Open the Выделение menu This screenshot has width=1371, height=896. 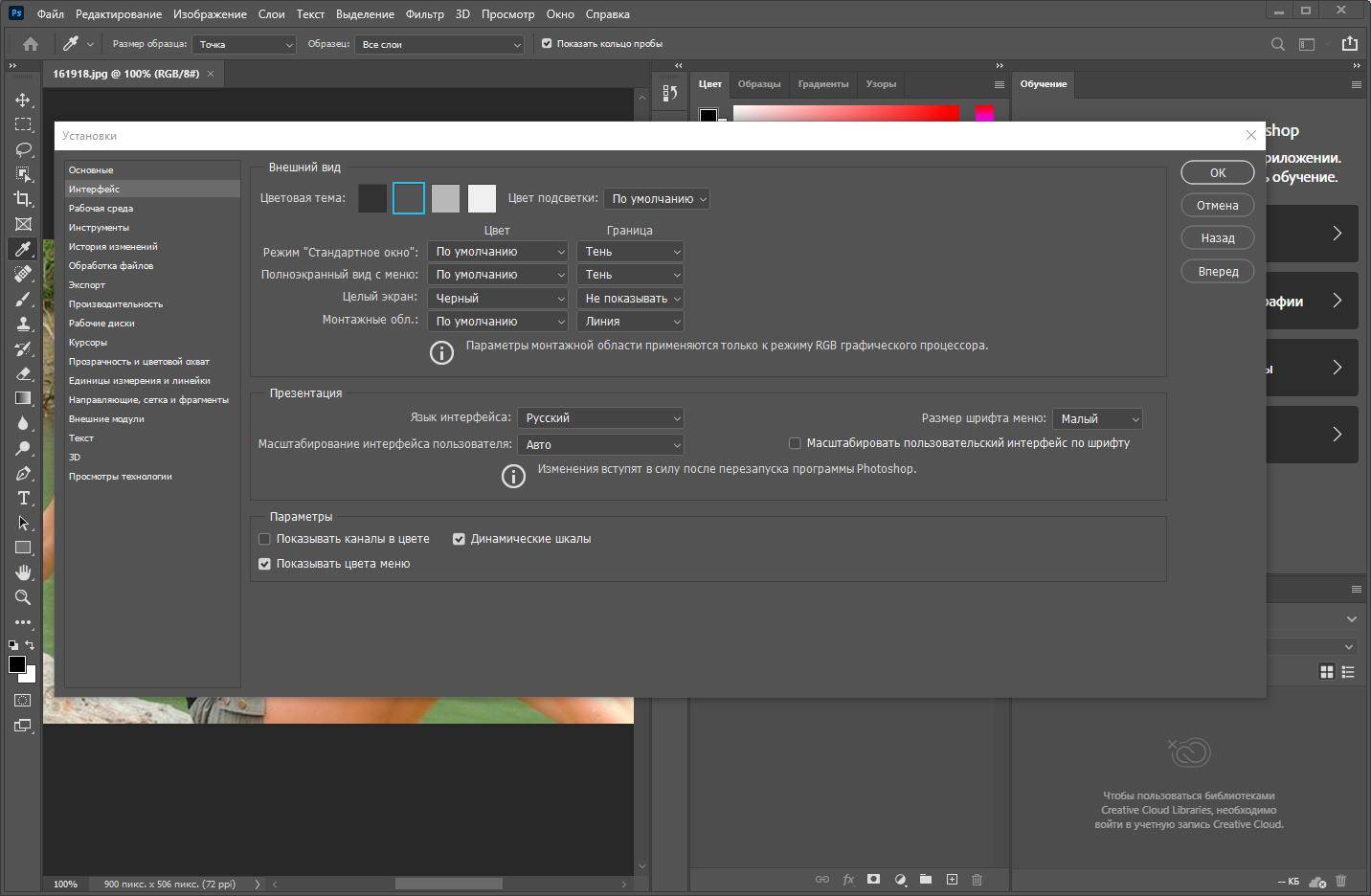coord(365,14)
